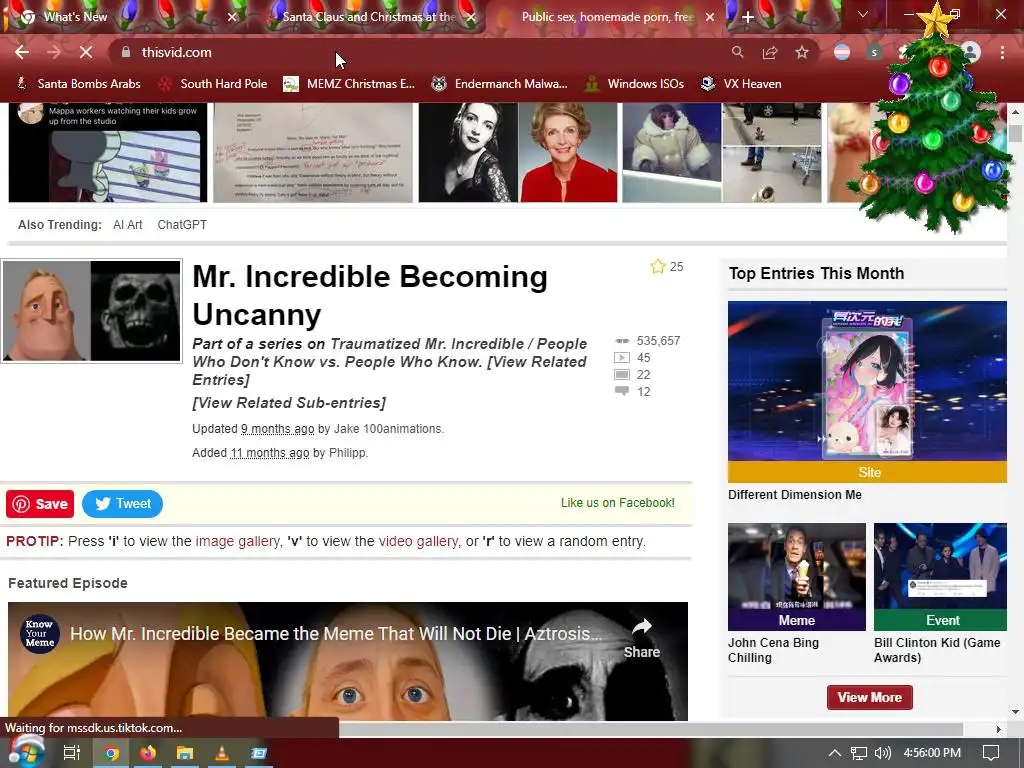Image resolution: width=1024 pixels, height=768 pixels.
Task: Bookmark this page with the star icon
Action: pyautogui.click(x=802, y=52)
